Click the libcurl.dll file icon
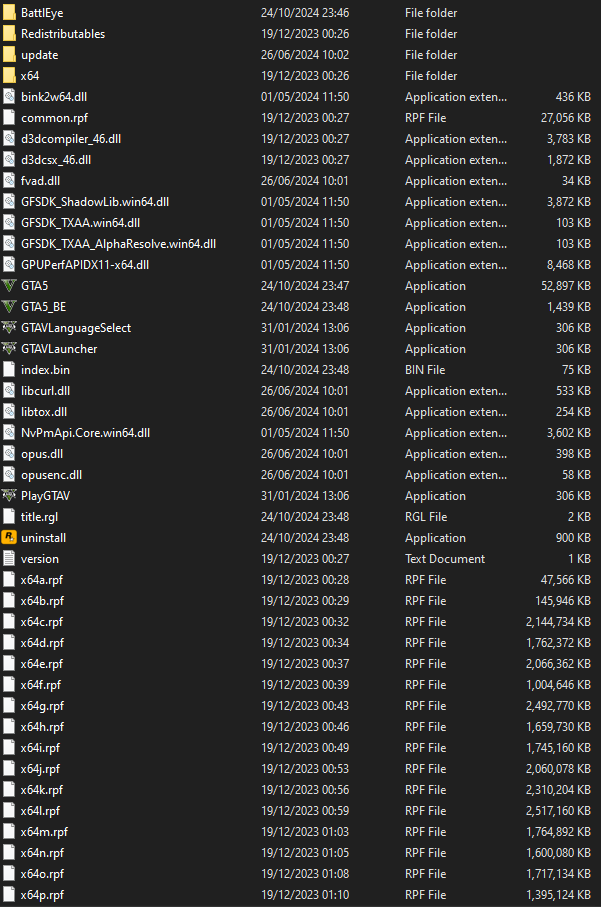The image size is (601, 907). tap(9, 391)
